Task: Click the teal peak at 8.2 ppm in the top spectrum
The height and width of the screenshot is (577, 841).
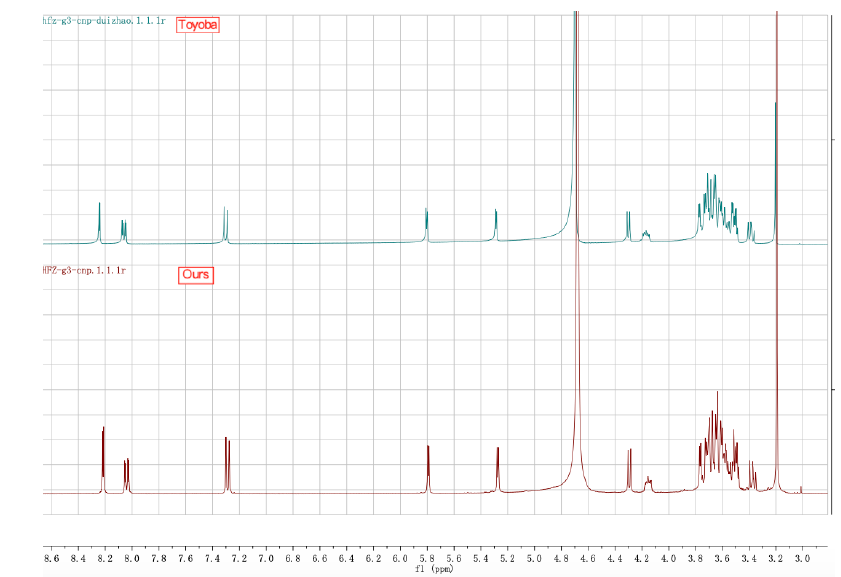Action: [x=100, y=222]
